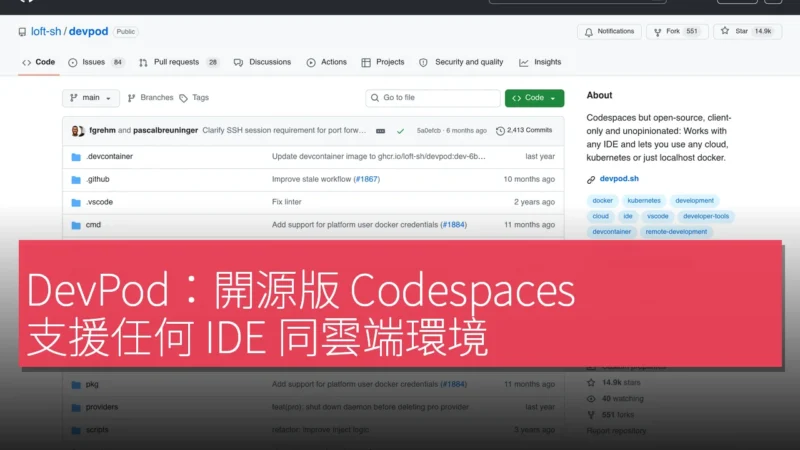This screenshot has width=800, height=450.
Task: Open the .devcontainer folder
Action: point(109,157)
